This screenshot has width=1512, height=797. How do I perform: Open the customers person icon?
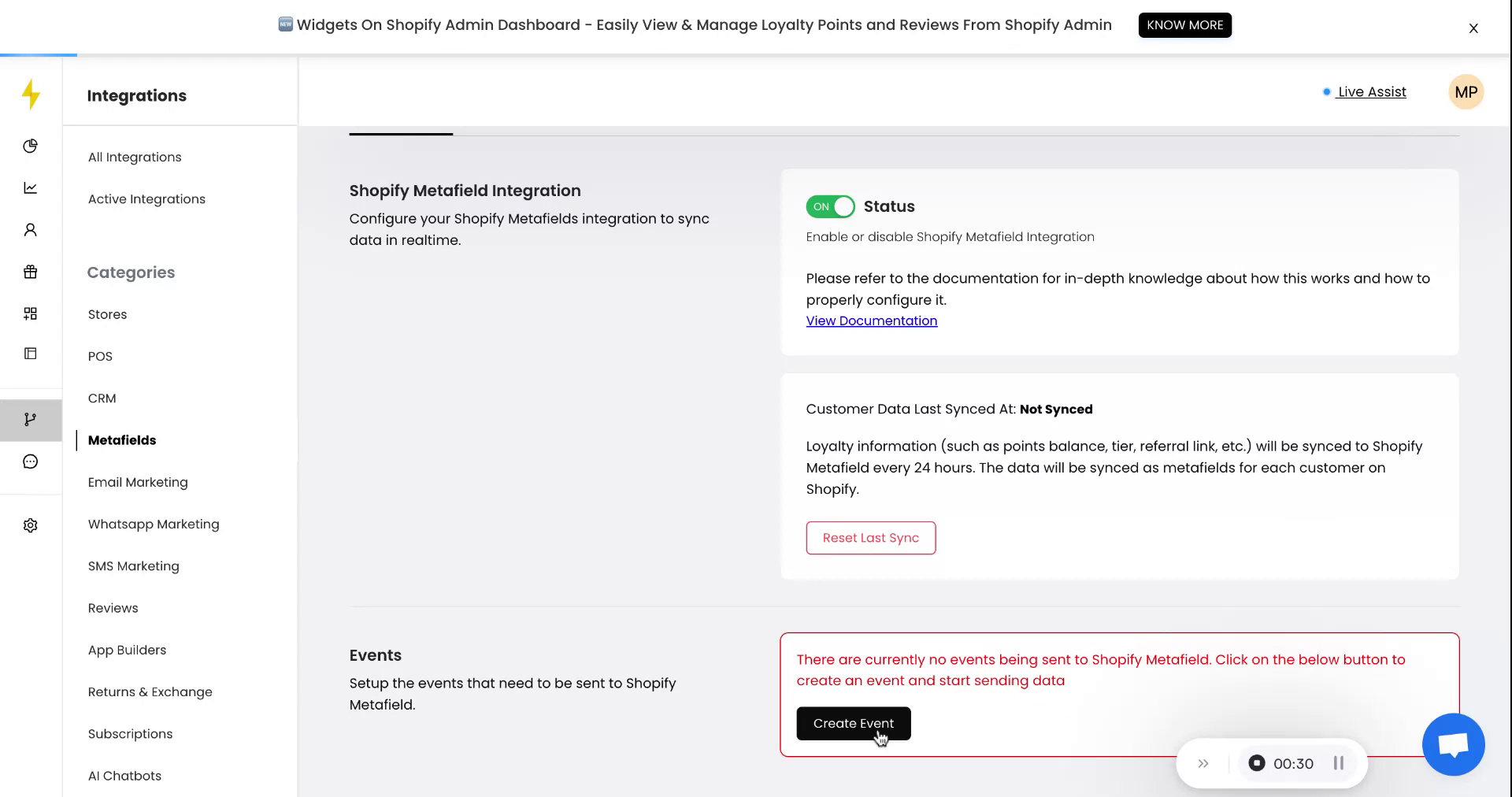(31, 230)
